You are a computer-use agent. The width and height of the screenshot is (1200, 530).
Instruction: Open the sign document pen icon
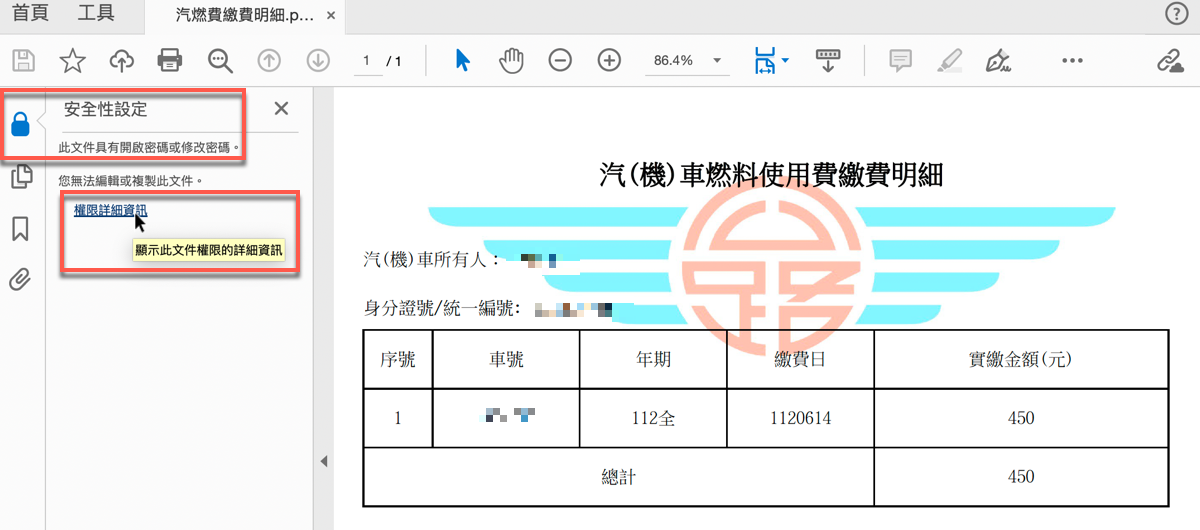pyautogui.click(x=997, y=61)
